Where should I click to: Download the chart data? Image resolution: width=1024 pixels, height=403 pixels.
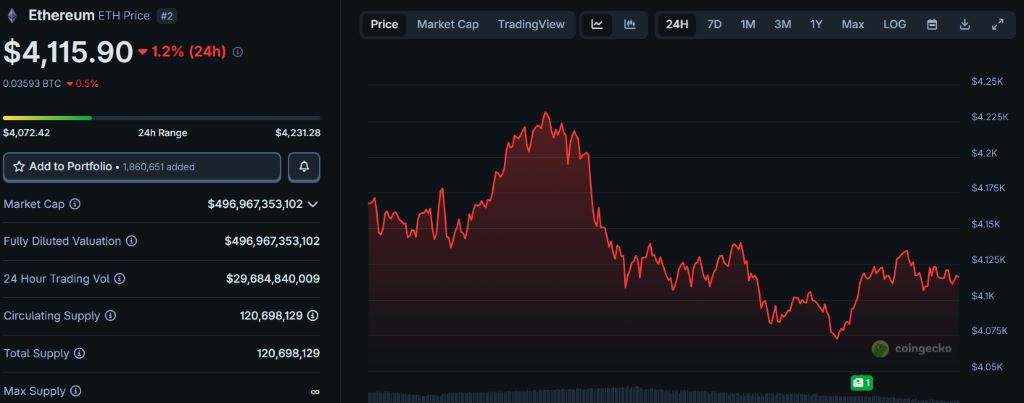tap(964, 24)
